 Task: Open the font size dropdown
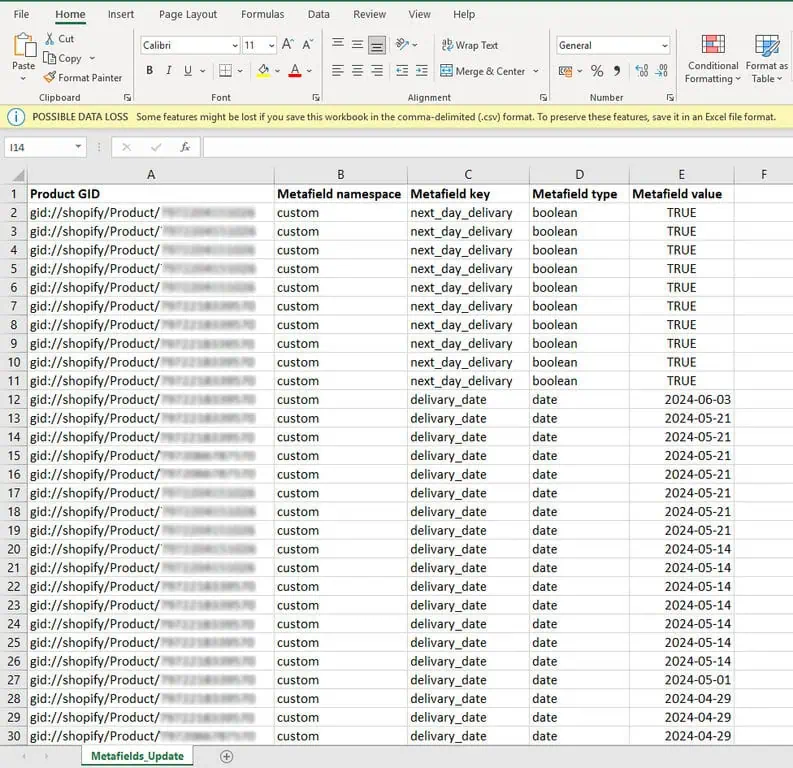pyautogui.click(x=272, y=46)
